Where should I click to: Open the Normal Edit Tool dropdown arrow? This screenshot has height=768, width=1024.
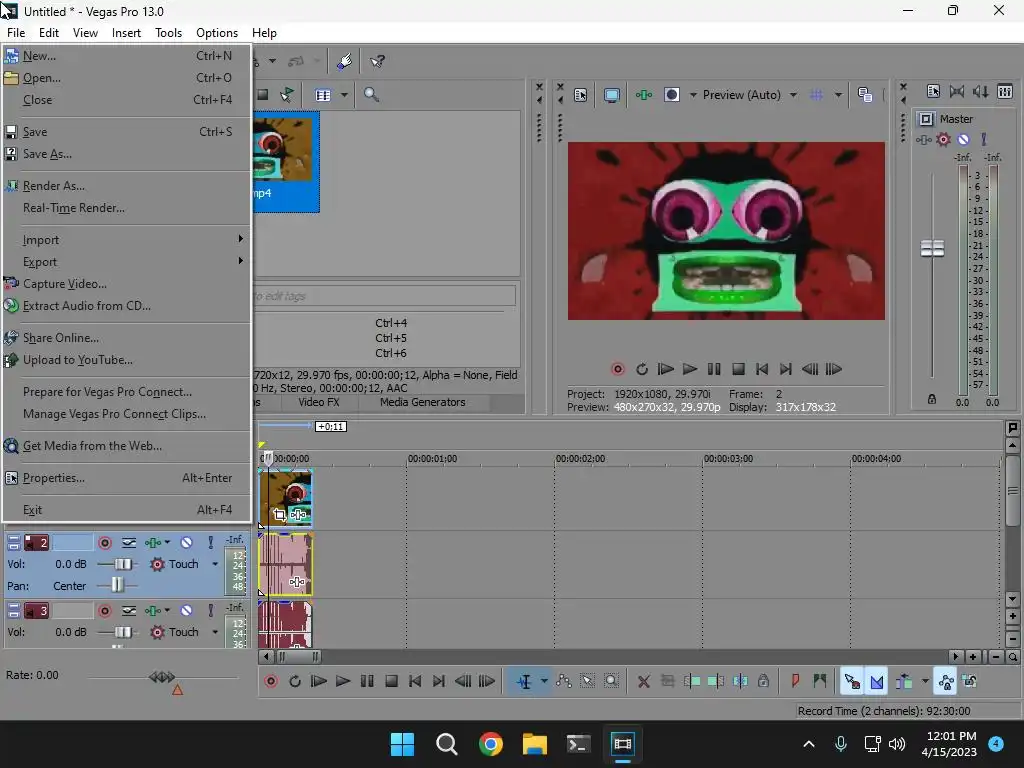point(544,681)
